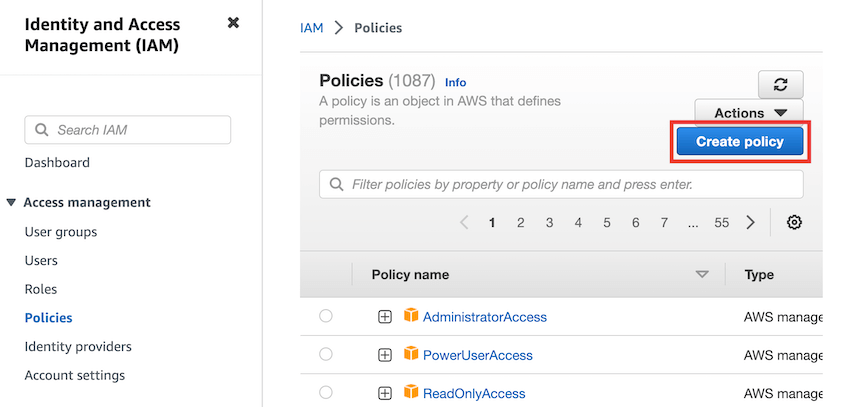Jump to page 55 of policies
The height and width of the screenshot is (407, 845).
tap(722, 223)
